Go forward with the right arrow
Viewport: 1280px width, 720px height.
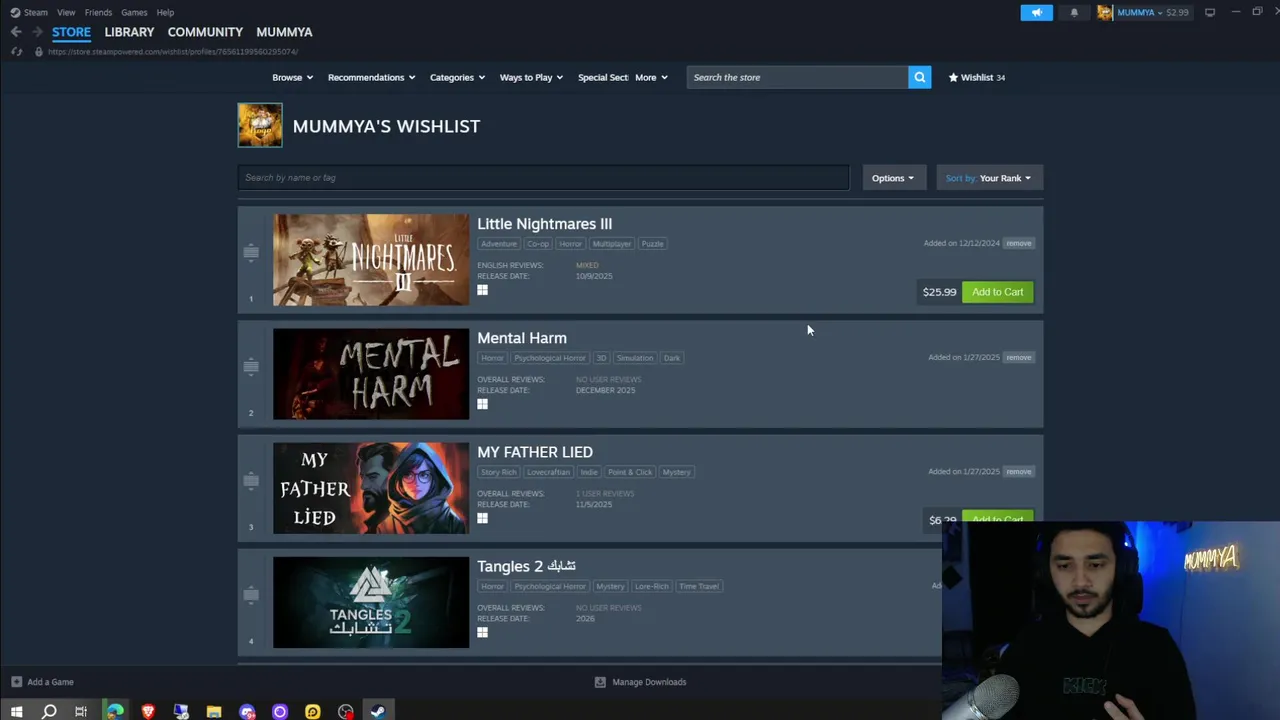pos(37,32)
